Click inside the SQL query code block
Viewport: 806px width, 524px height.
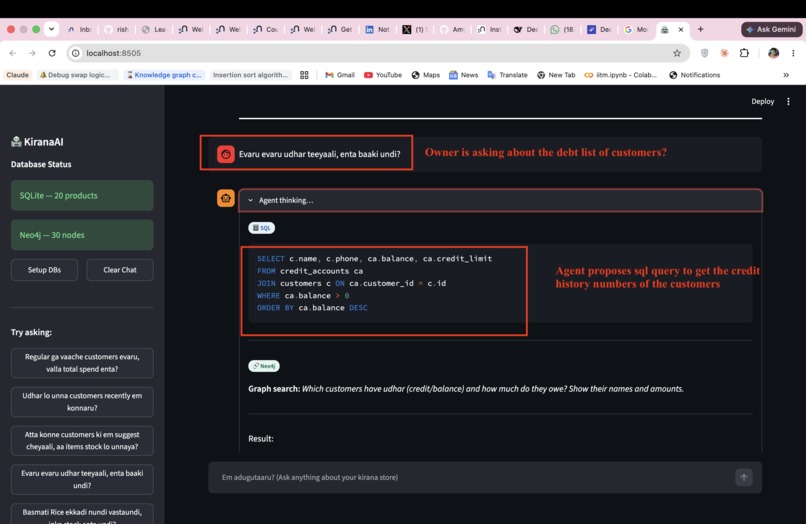point(500,283)
